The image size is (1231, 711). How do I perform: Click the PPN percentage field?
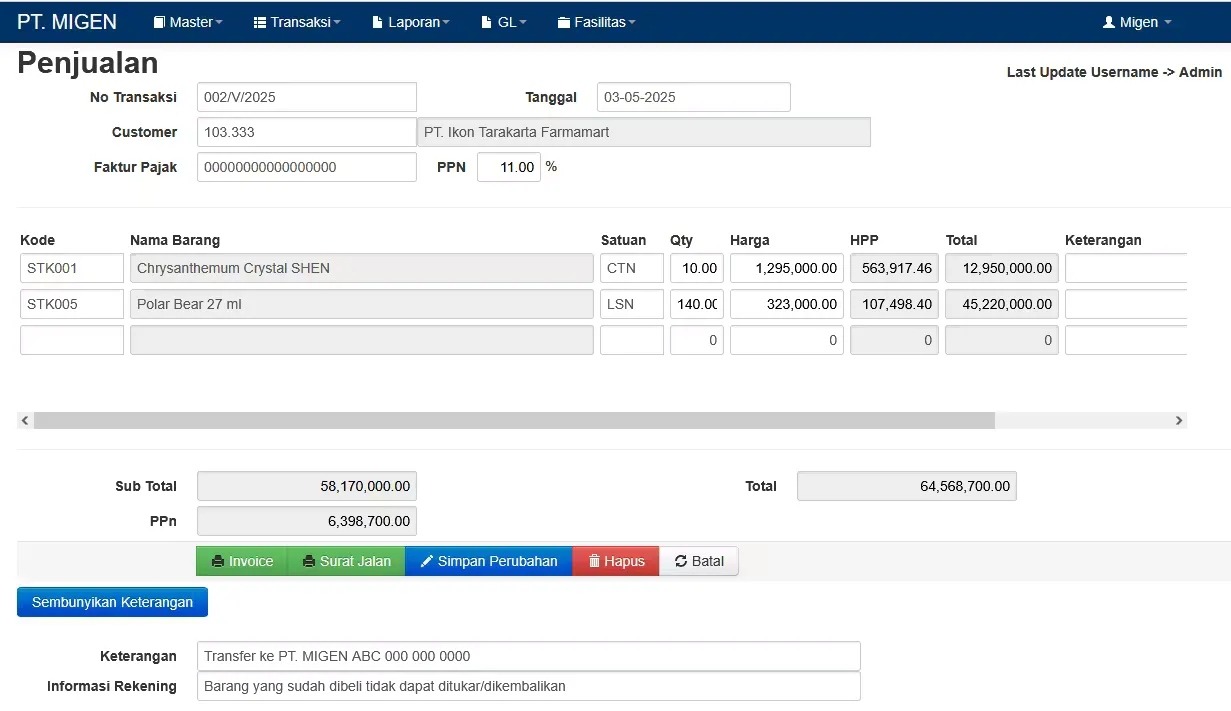coord(509,167)
